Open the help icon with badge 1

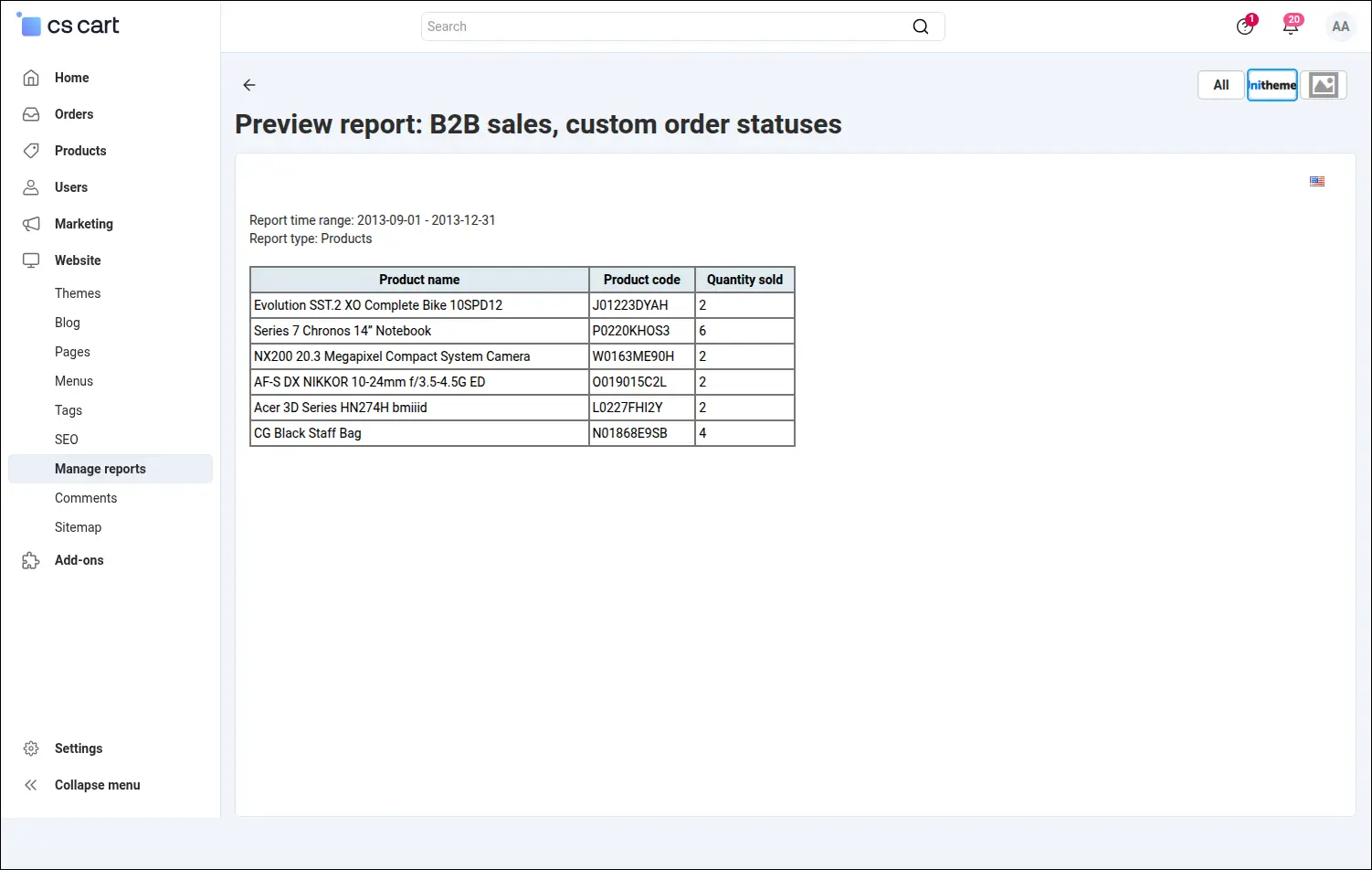[1245, 27]
